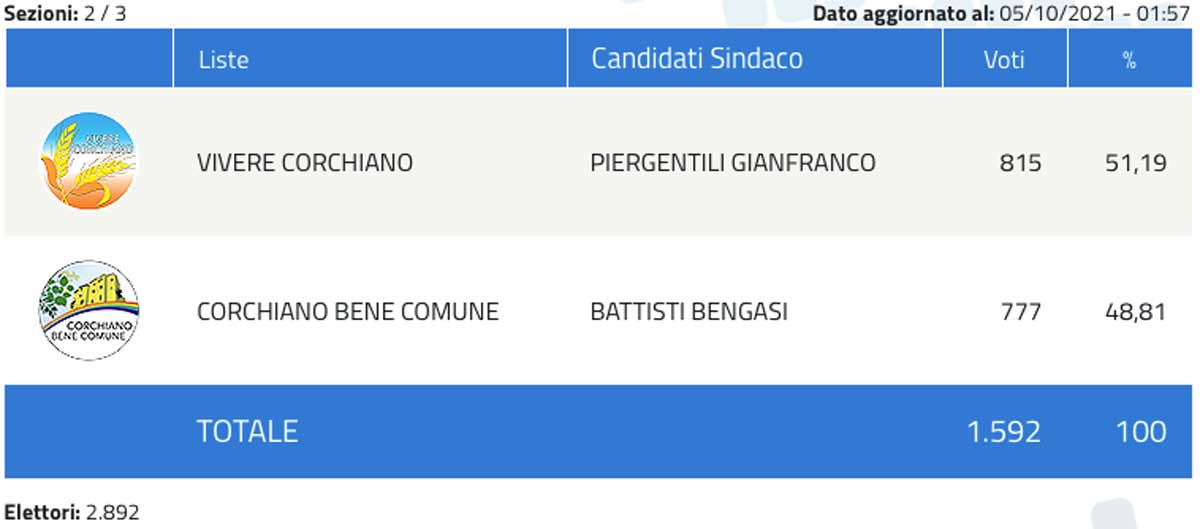Click the Vivere Corchiano wheat logo
The height and width of the screenshot is (529, 1200).
click(89, 162)
